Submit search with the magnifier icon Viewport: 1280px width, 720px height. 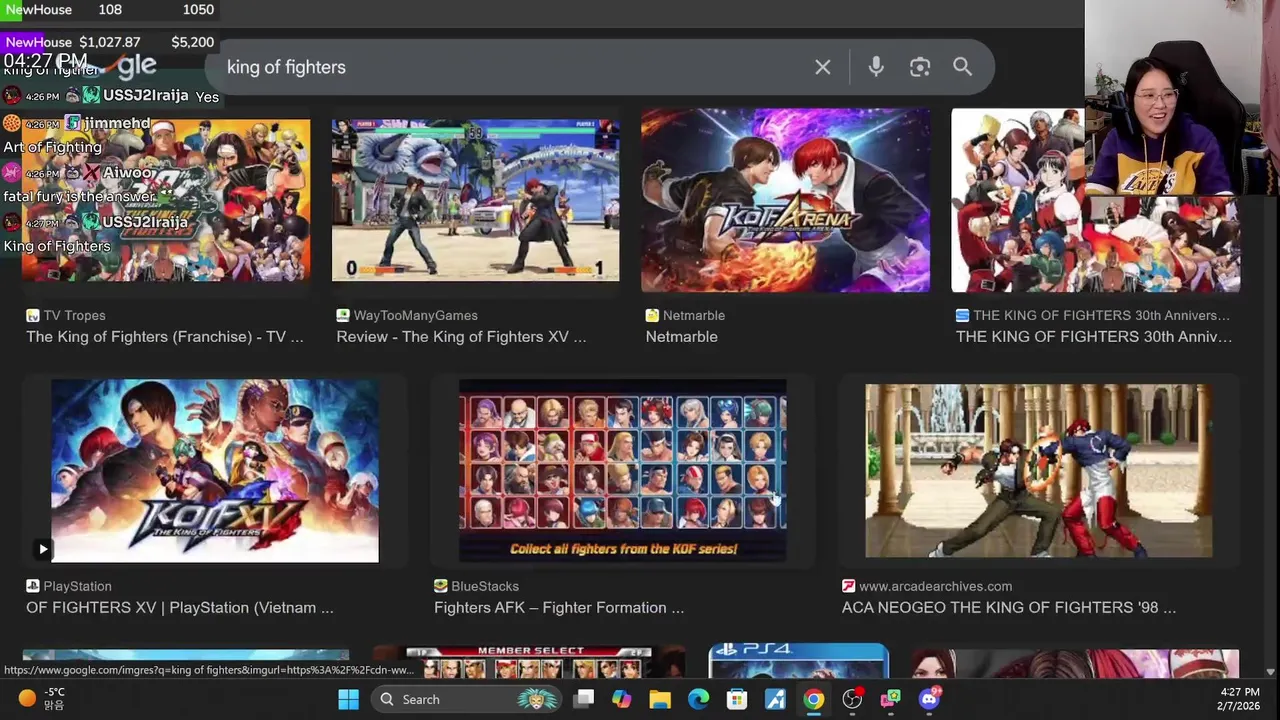point(962,67)
